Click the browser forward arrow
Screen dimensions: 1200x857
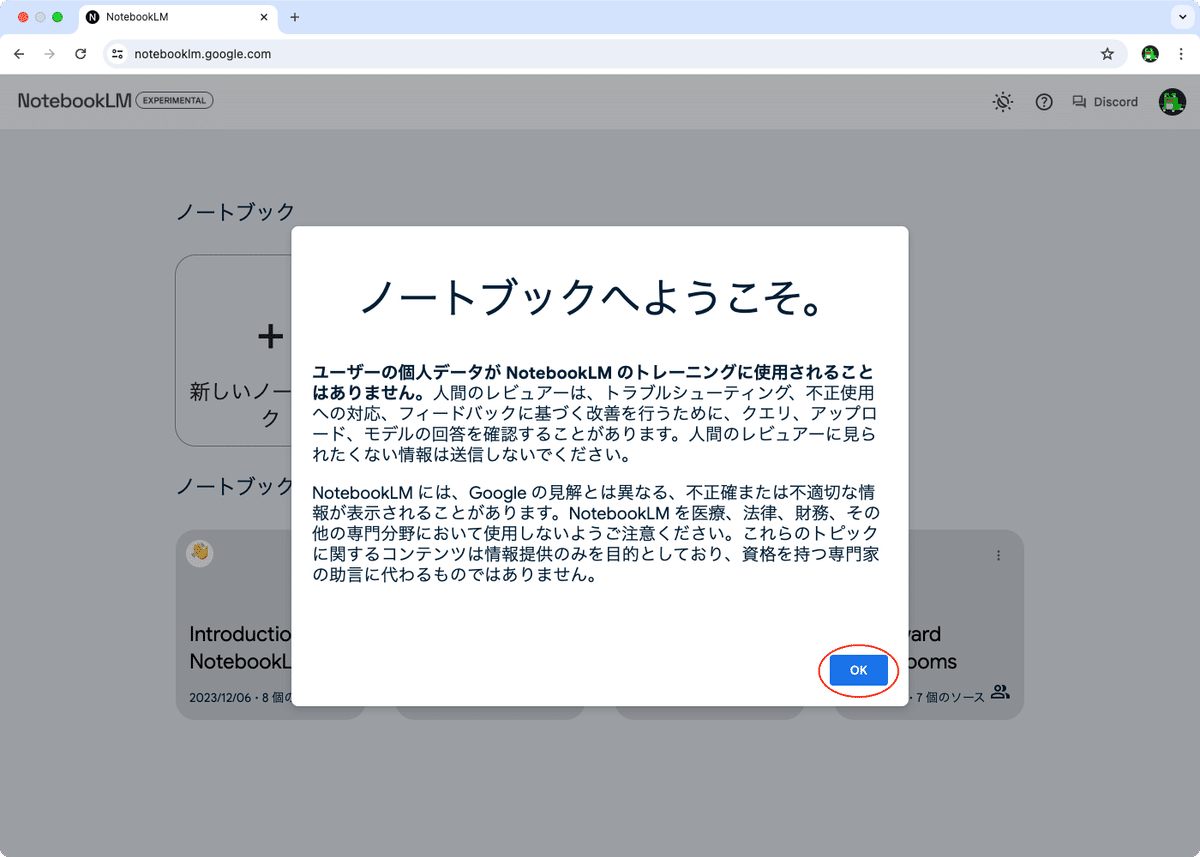pyautogui.click(x=49, y=54)
